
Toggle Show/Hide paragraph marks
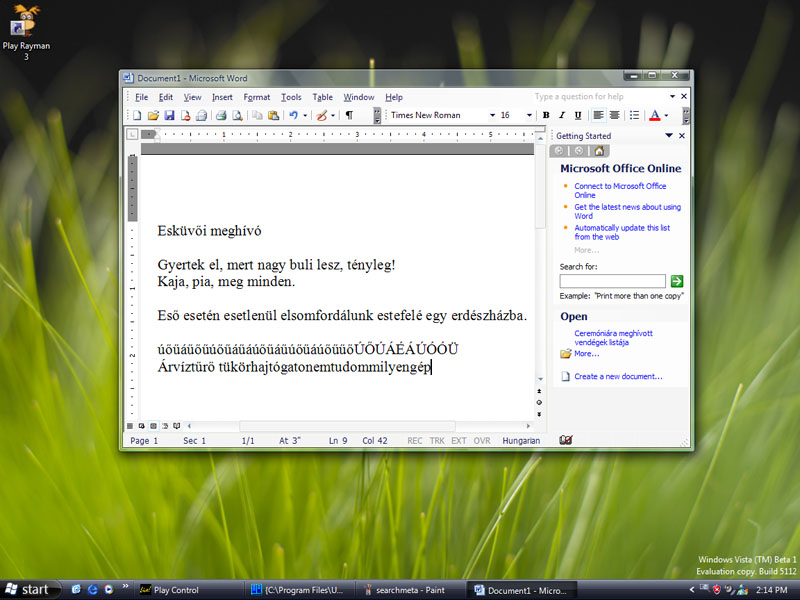coord(349,115)
